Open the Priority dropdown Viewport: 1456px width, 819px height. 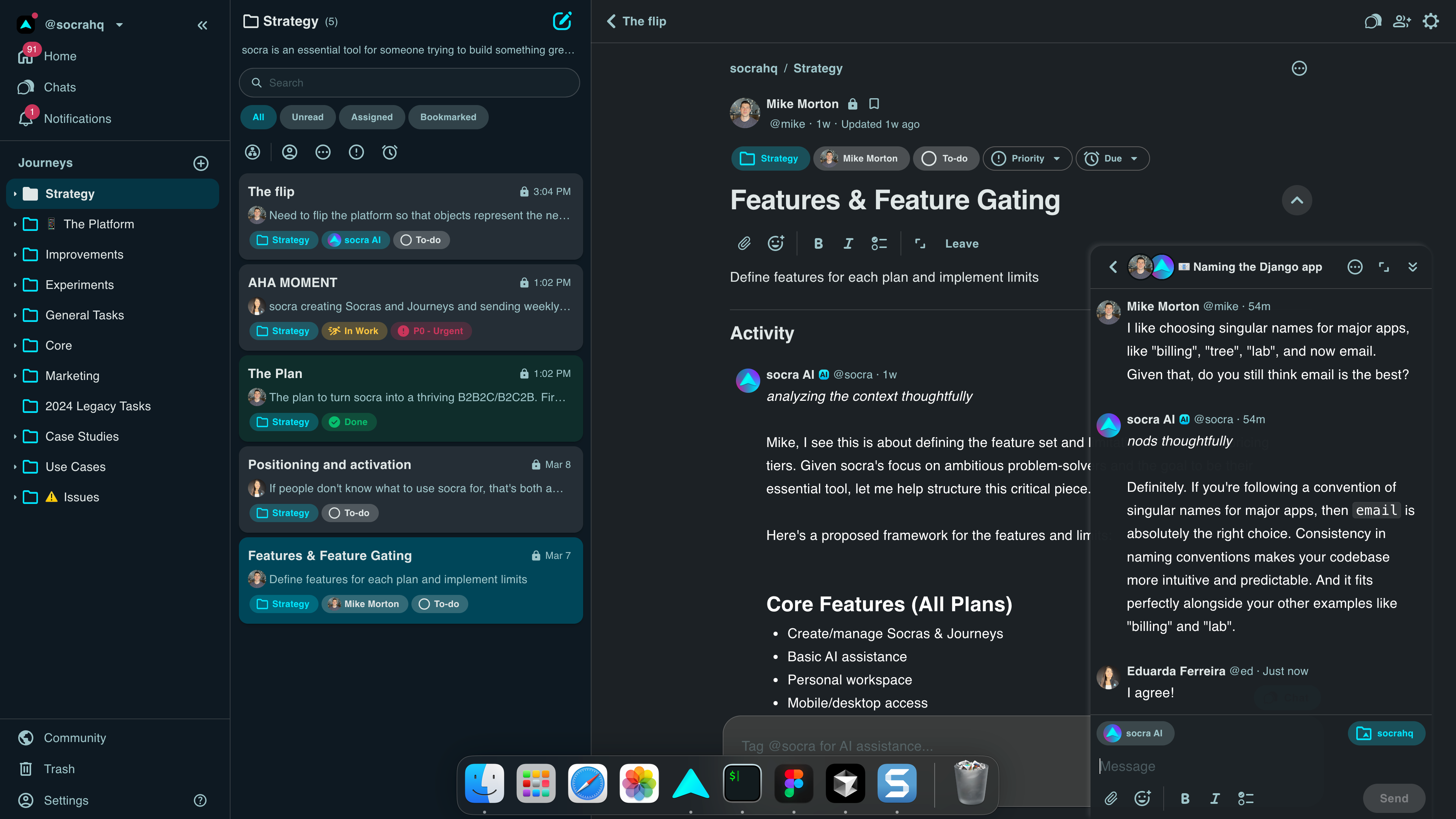1027,158
